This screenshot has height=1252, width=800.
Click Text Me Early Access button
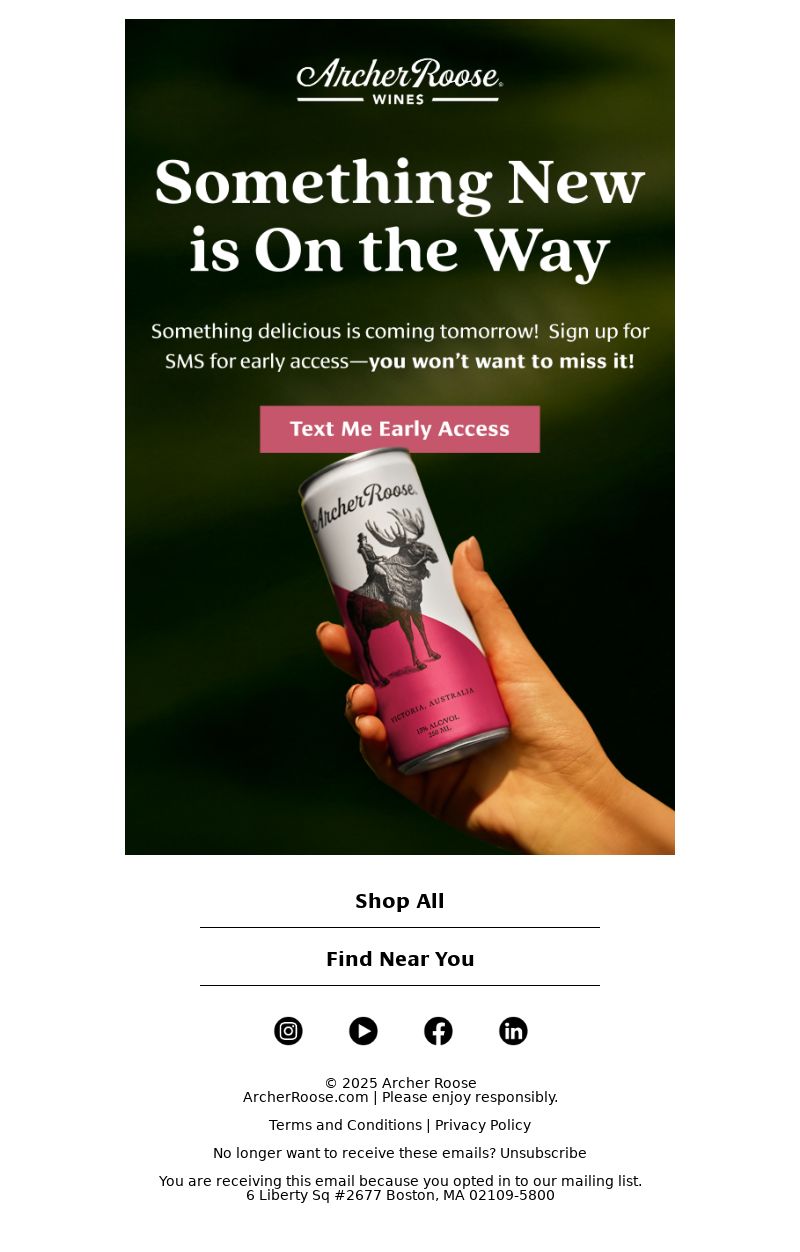click(400, 429)
